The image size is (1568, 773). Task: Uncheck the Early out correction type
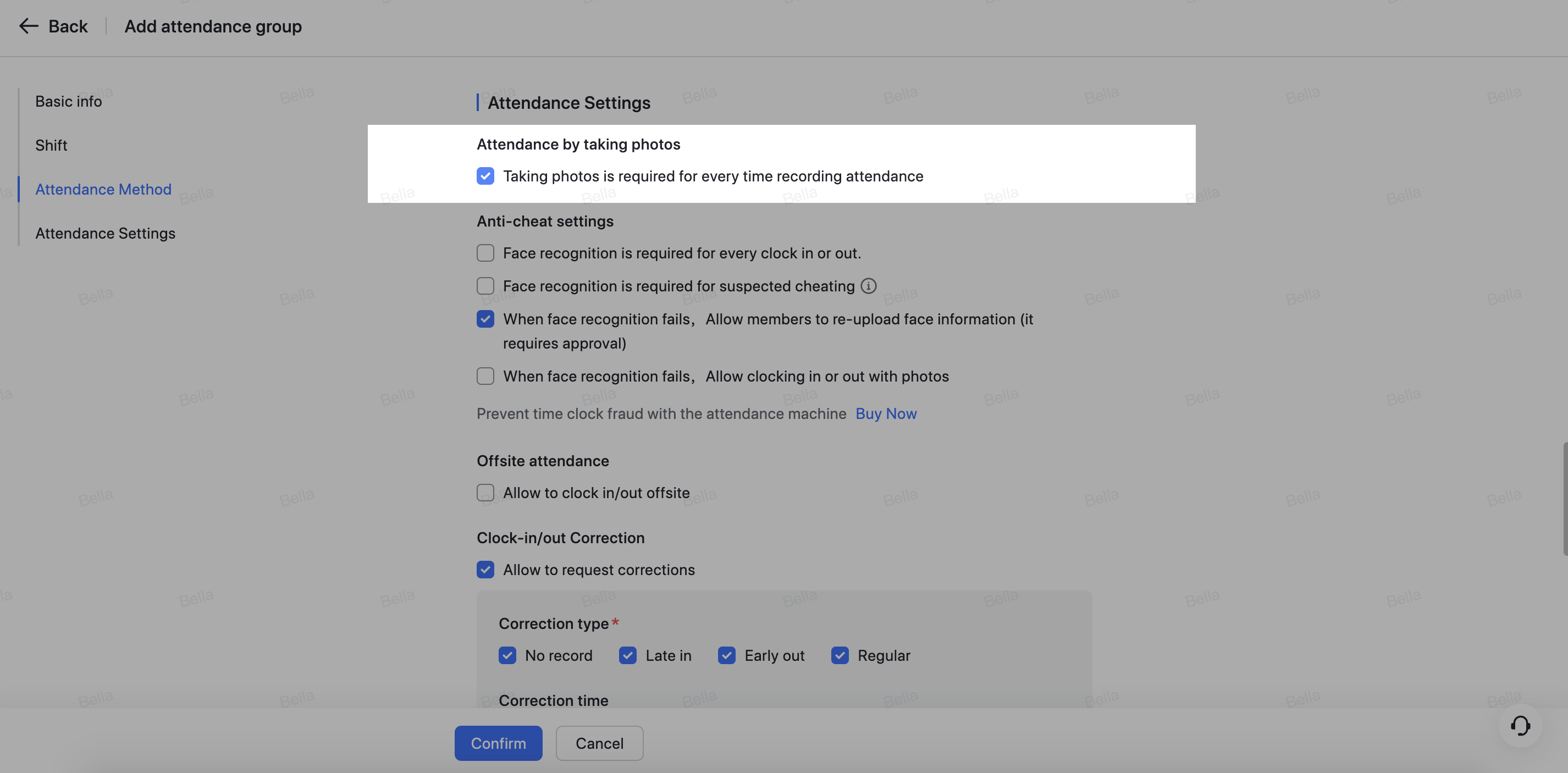point(727,655)
